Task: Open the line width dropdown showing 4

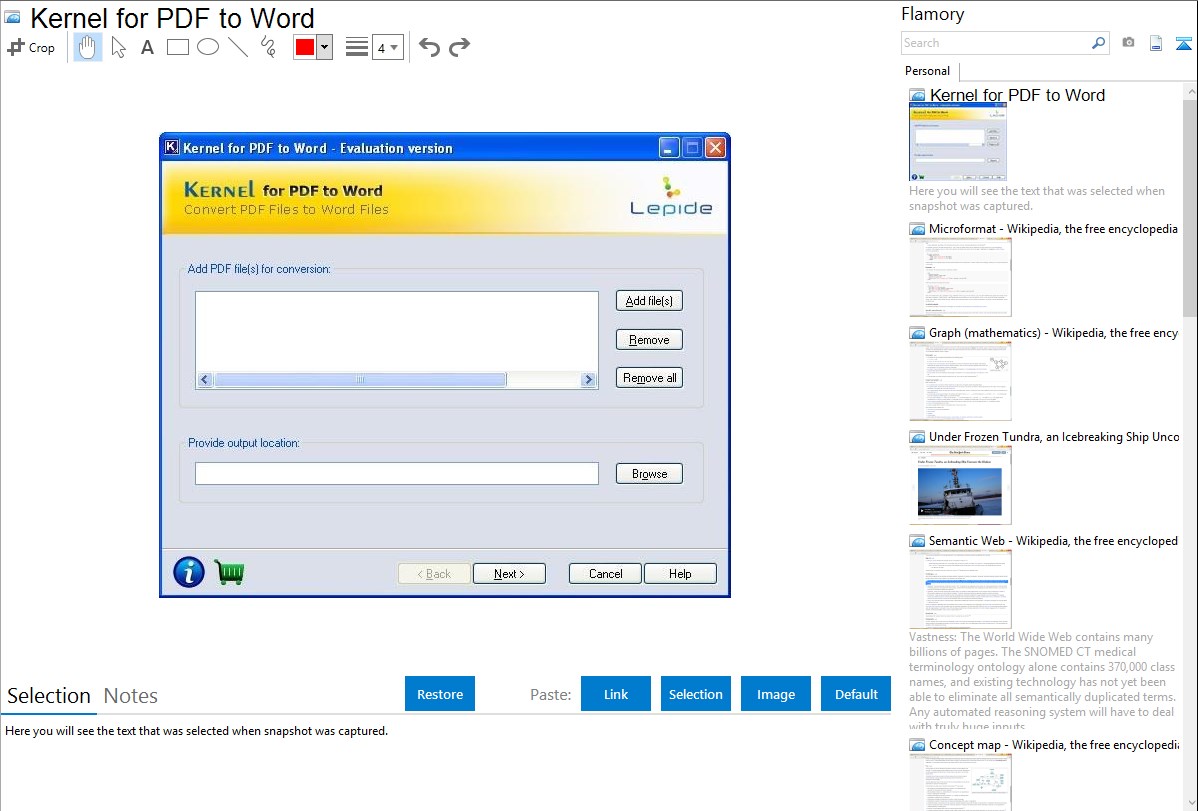Action: (x=388, y=48)
